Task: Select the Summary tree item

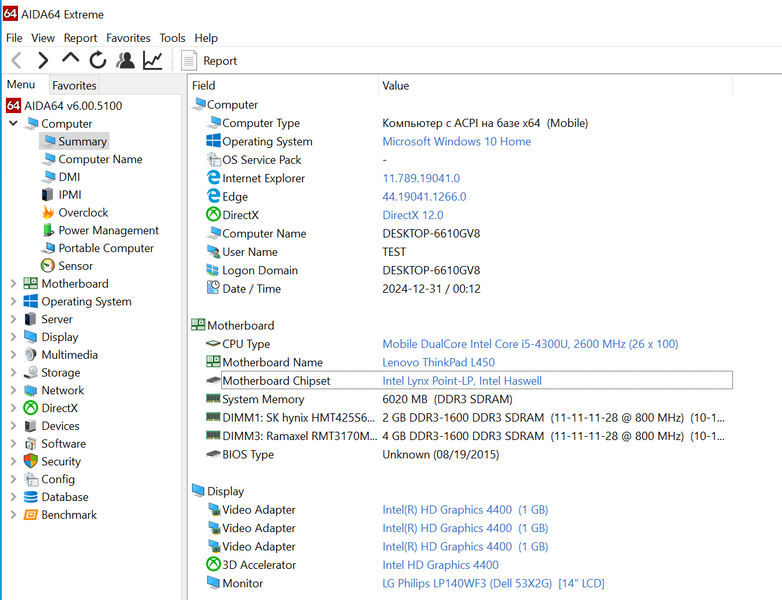Action: (74, 141)
